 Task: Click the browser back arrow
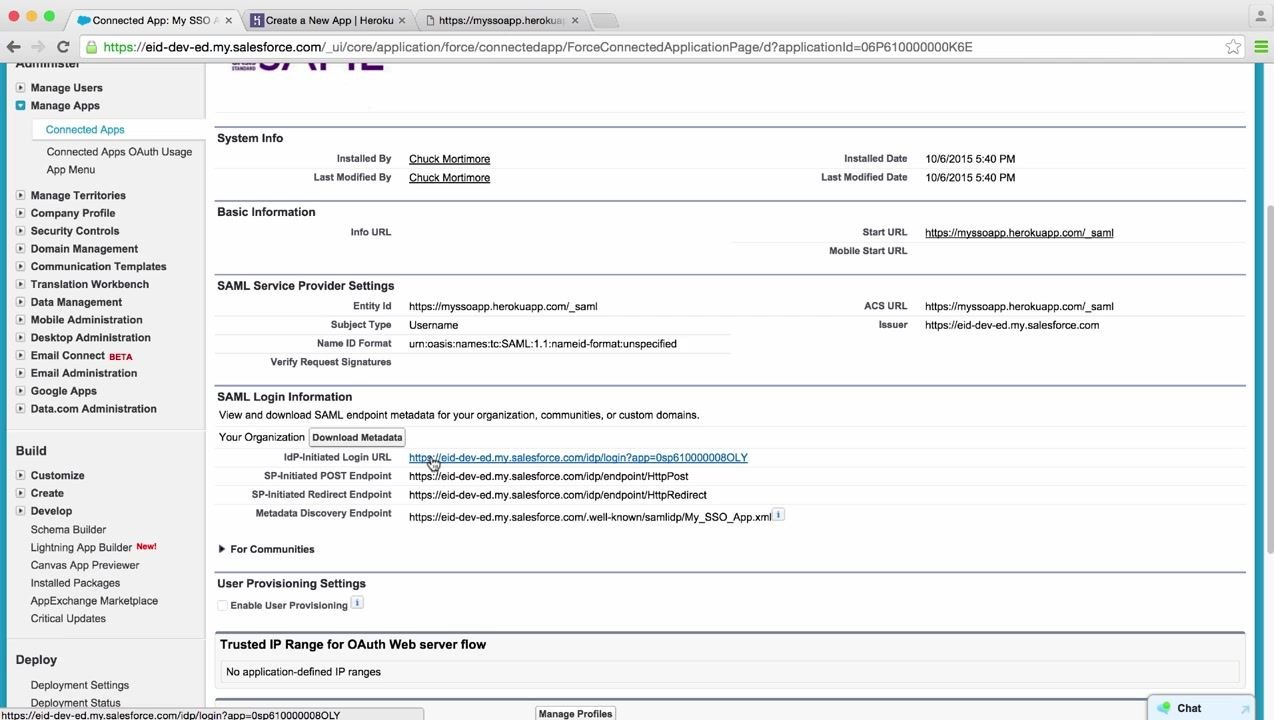pyautogui.click(x=13, y=47)
